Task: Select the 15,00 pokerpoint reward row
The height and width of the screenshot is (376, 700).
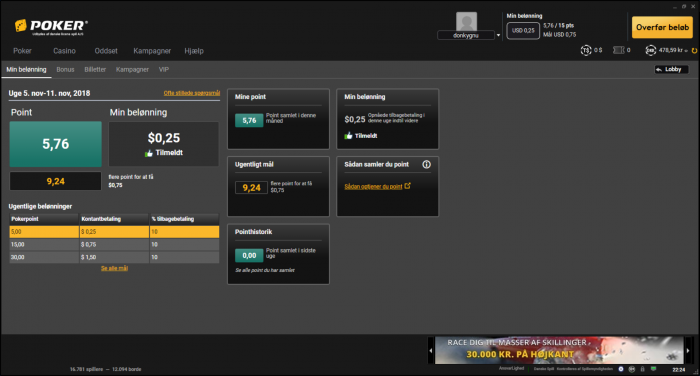Action: click(x=114, y=244)
